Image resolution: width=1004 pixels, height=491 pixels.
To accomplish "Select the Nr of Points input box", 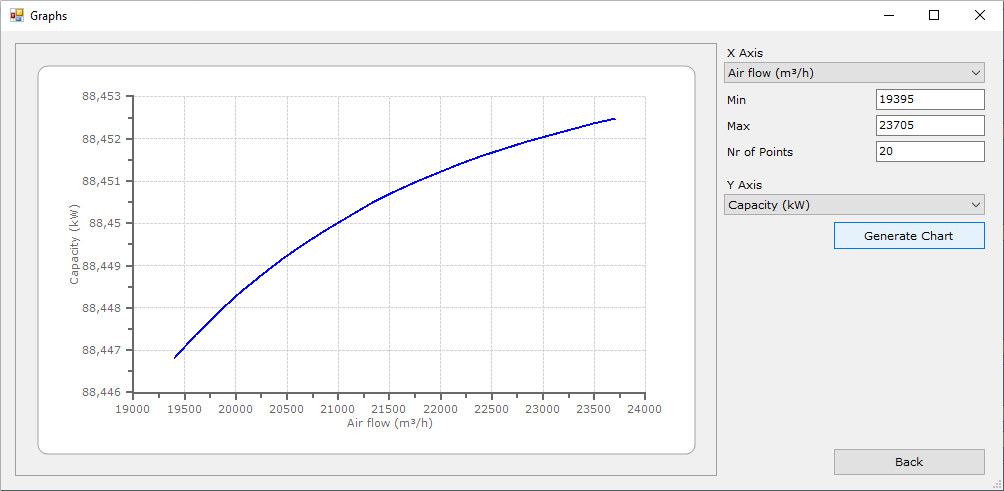I will pos(929,152).
